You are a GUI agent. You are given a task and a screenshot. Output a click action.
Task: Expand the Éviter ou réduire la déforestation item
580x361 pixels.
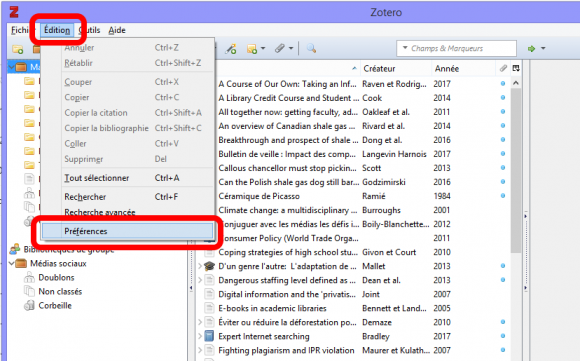(200, 322)
